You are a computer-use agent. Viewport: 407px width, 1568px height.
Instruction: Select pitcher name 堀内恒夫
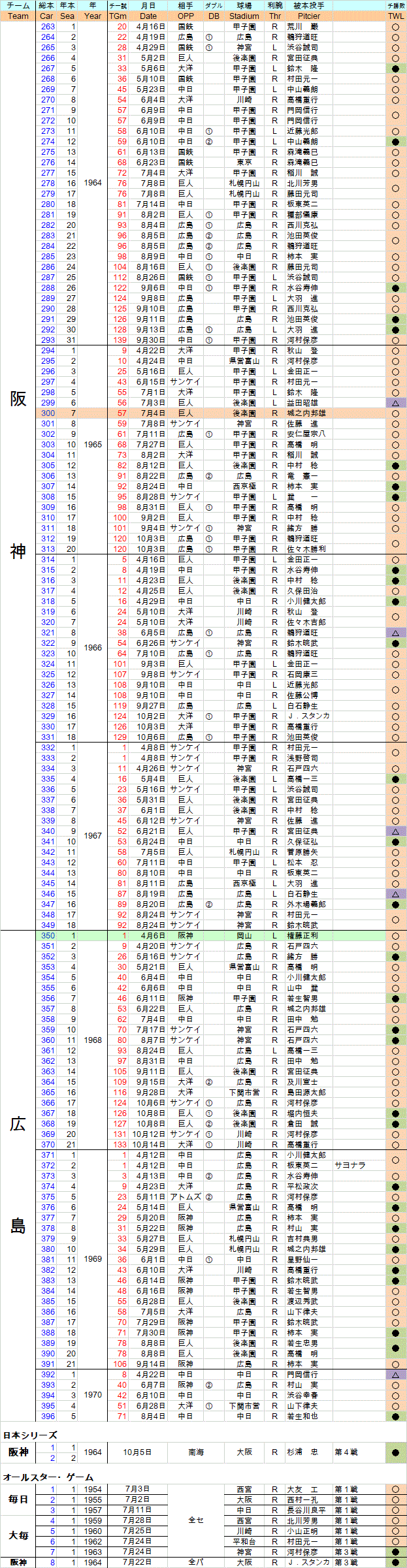pos(302,1113)
